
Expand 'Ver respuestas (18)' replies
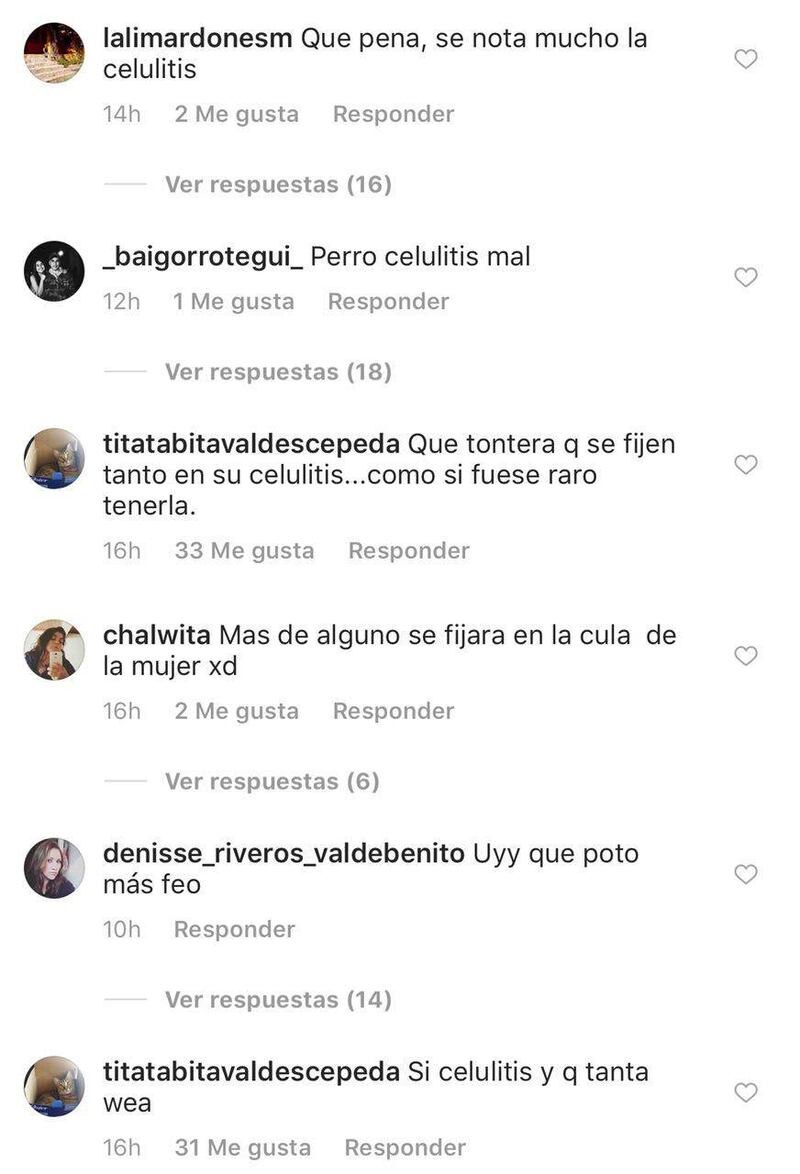tap(278, 371)
